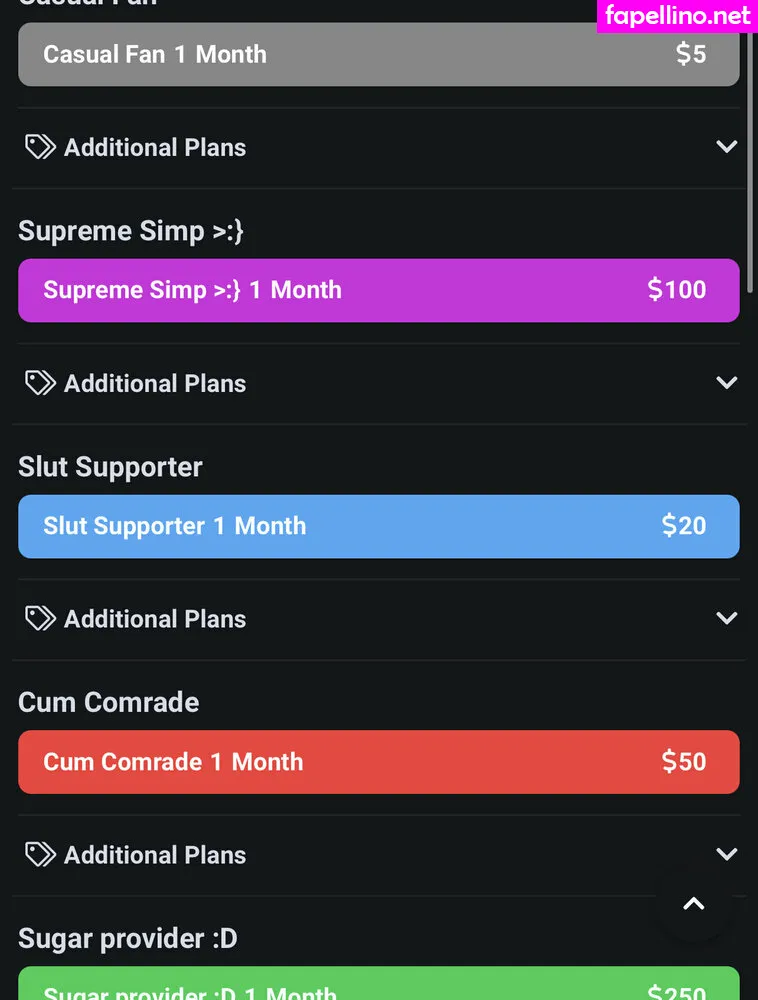Click the Additional Plans label under Cum Comrade
Screen dimensions: 758x1000
[x=155, y=855]
